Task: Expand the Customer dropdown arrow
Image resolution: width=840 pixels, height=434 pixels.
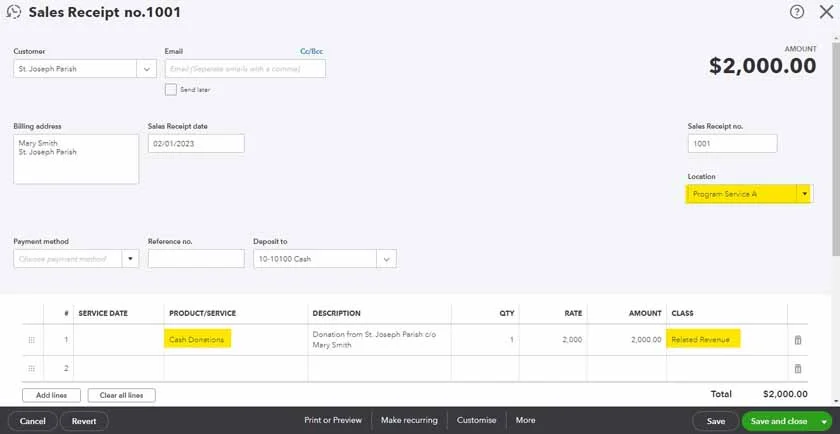Action: 147,69
